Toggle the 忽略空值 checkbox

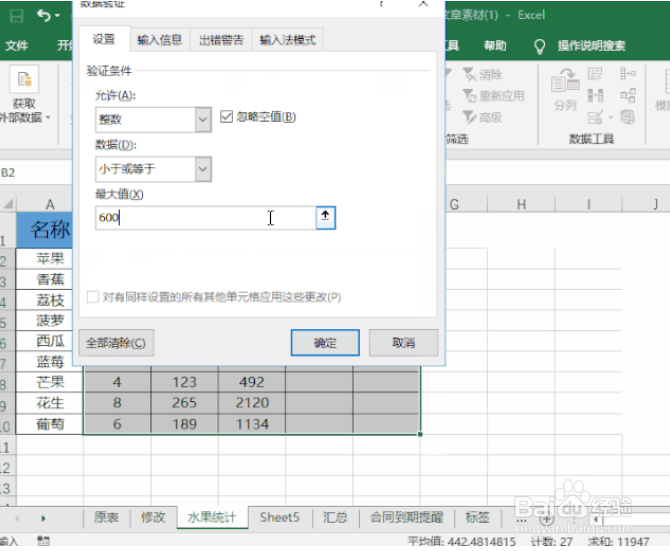(226, 117)
